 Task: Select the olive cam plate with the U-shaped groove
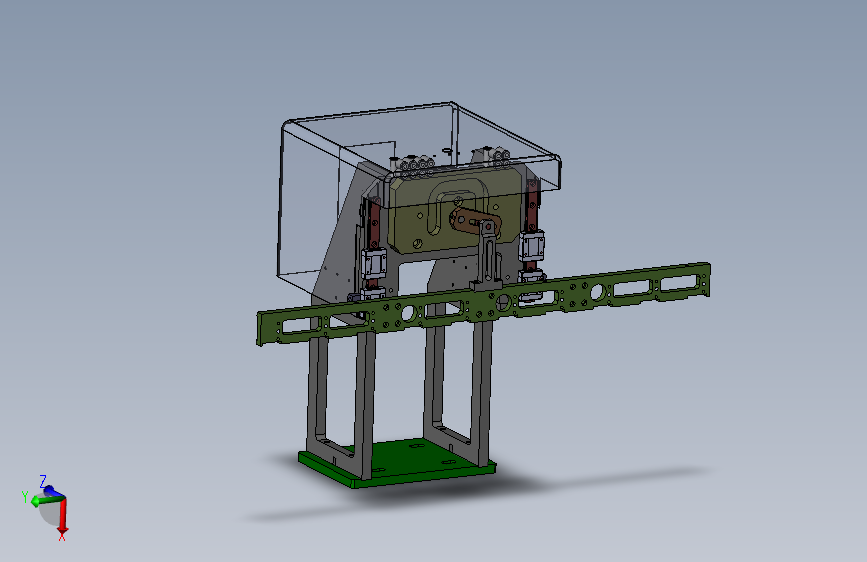pos(409,221)
